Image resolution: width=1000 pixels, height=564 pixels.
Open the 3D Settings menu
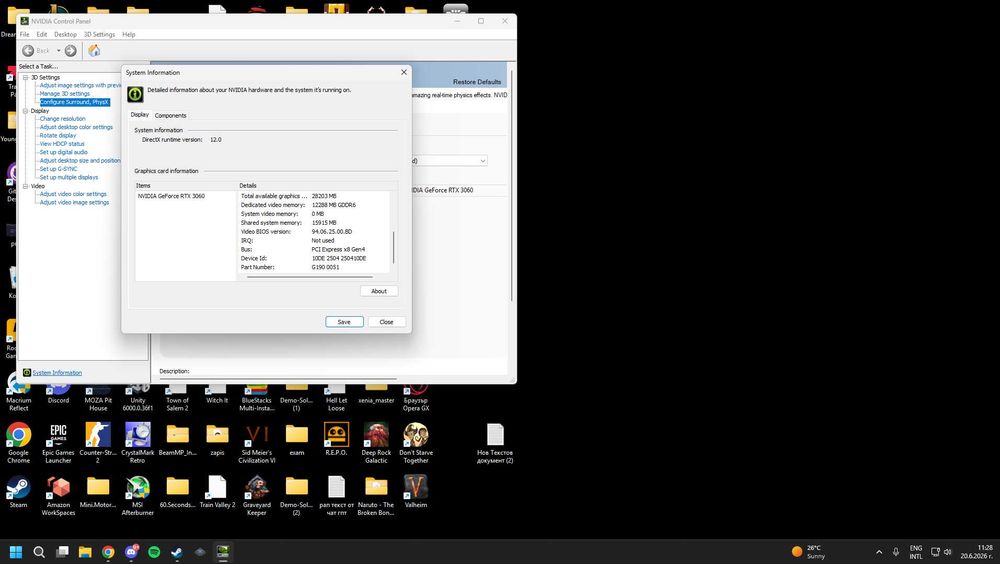coord(99,34)
